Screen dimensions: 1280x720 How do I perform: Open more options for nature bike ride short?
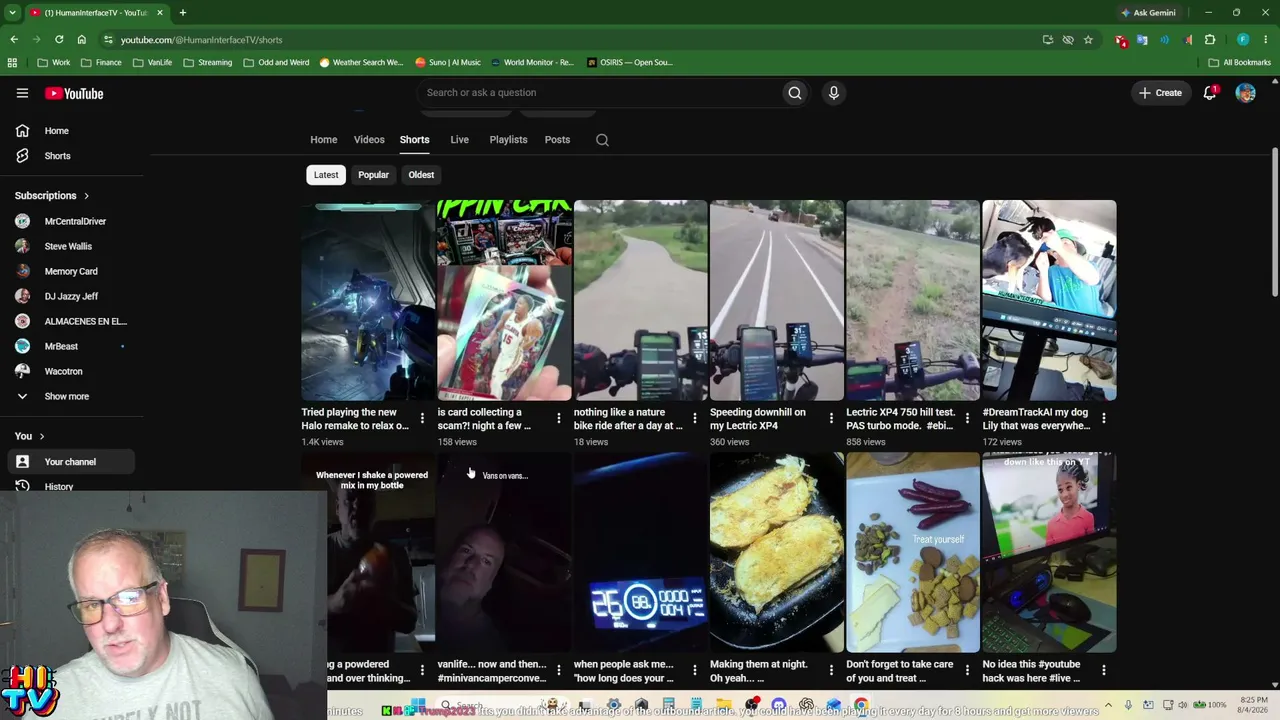point(694,418)
